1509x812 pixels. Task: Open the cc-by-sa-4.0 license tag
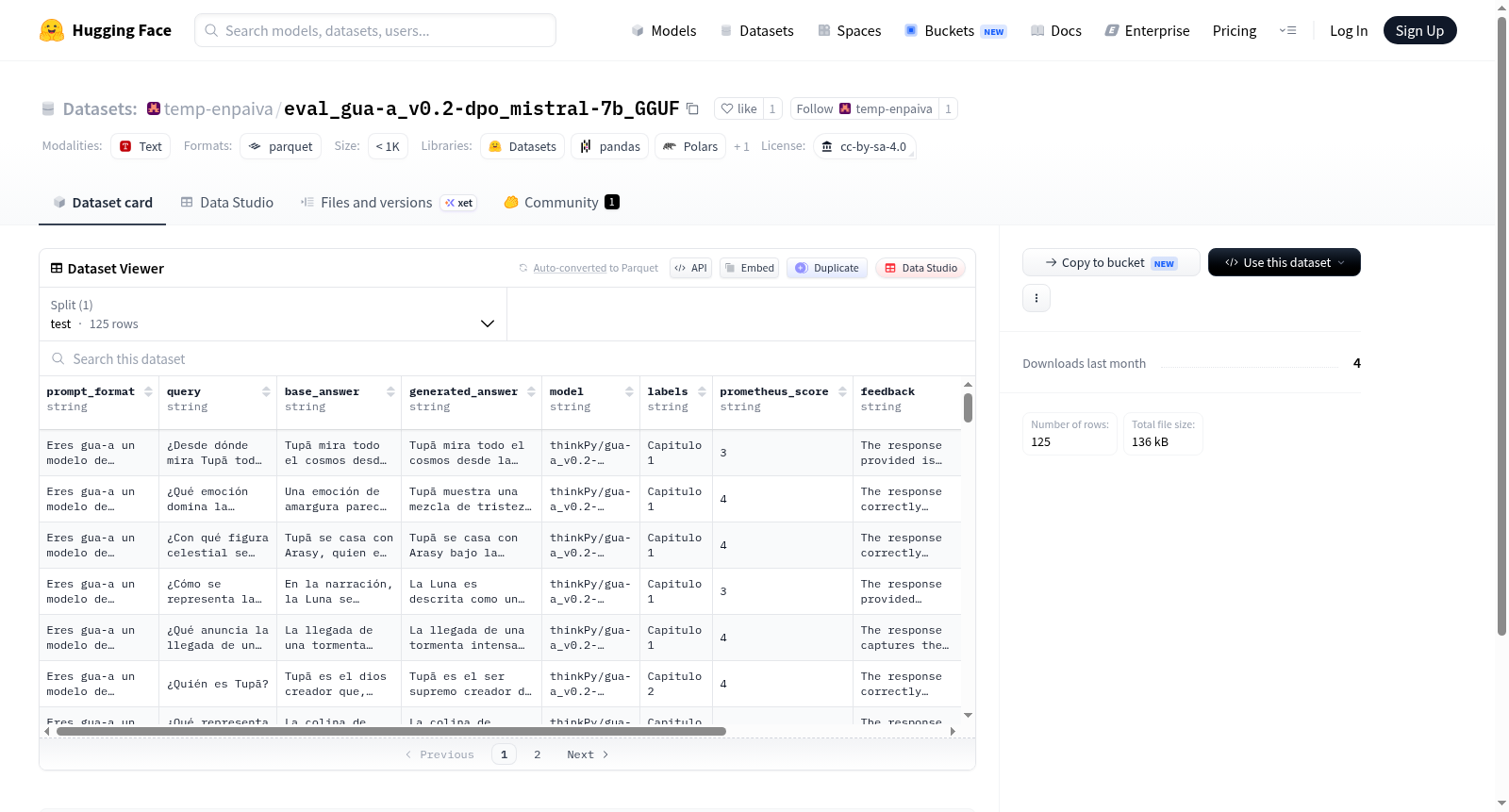point(864,146)
